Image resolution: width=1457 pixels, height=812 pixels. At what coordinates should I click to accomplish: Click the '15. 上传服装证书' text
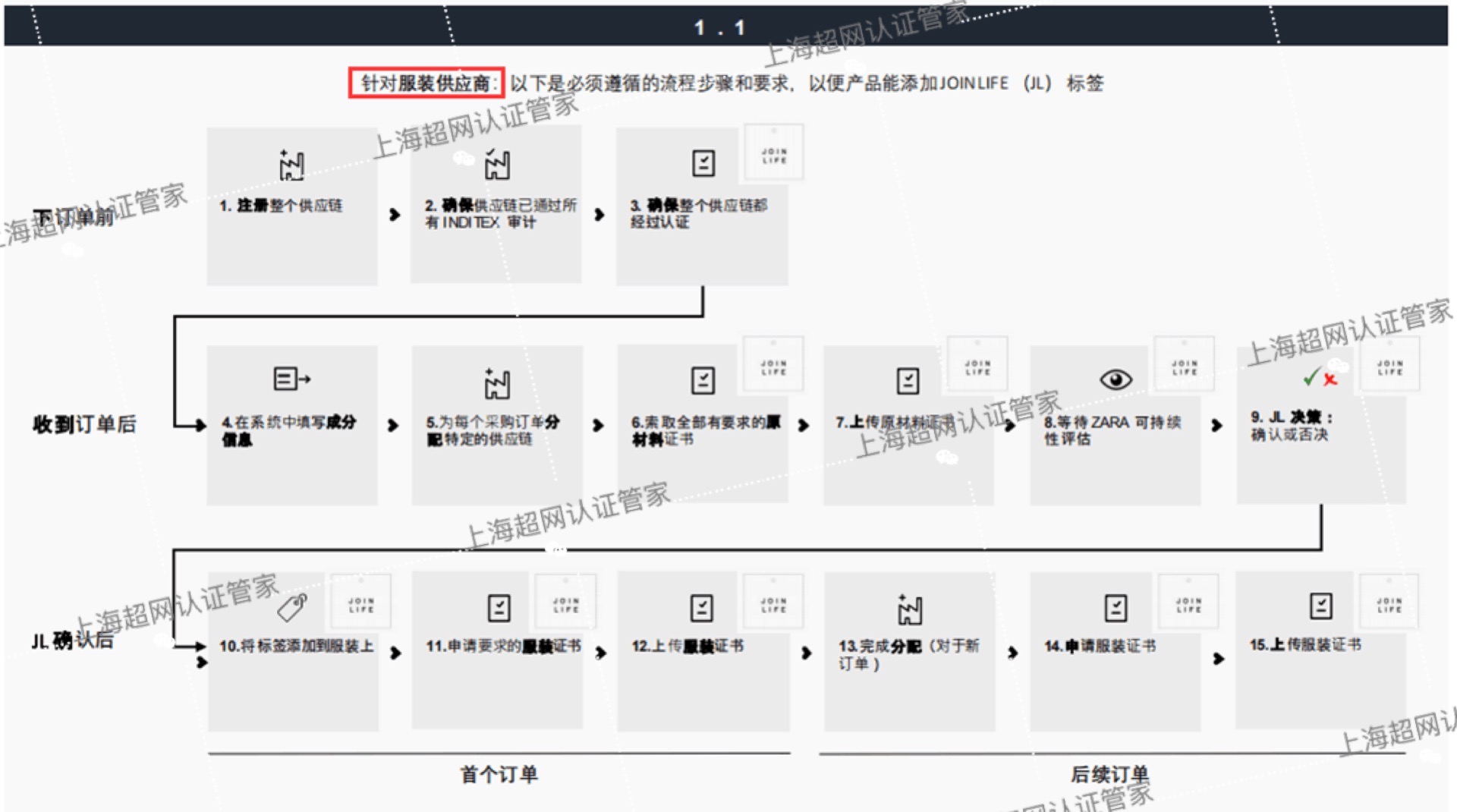1305,644
